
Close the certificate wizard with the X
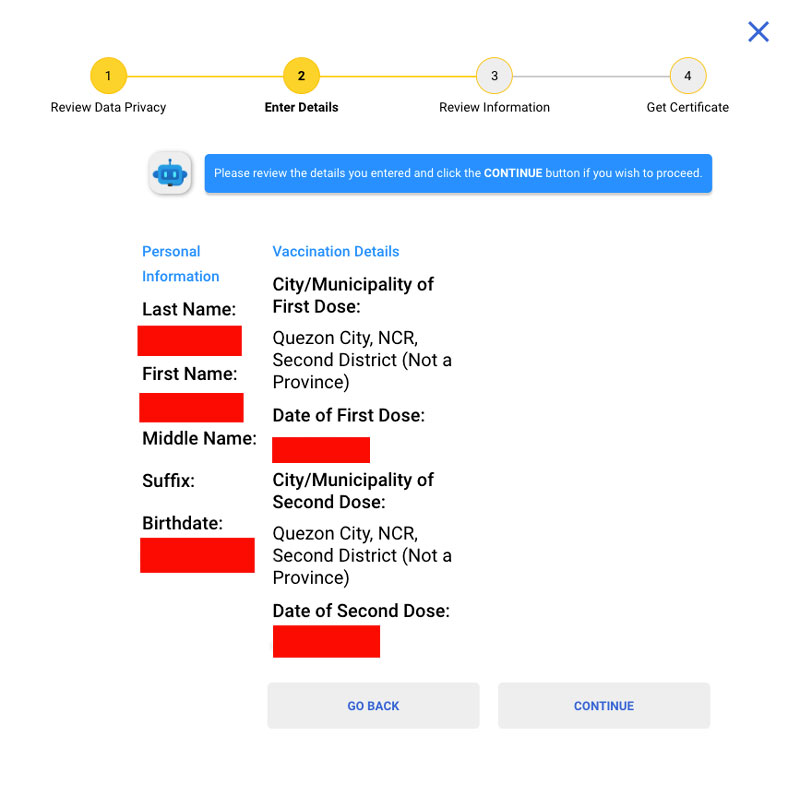(x=758, y=31)
